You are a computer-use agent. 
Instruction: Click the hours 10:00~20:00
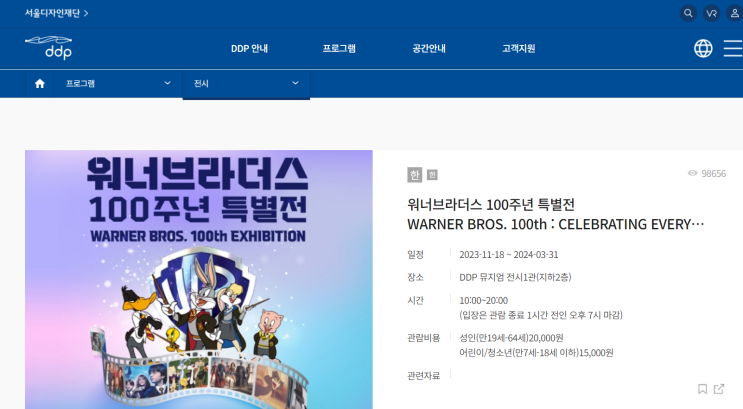click(x=483, y=300)
